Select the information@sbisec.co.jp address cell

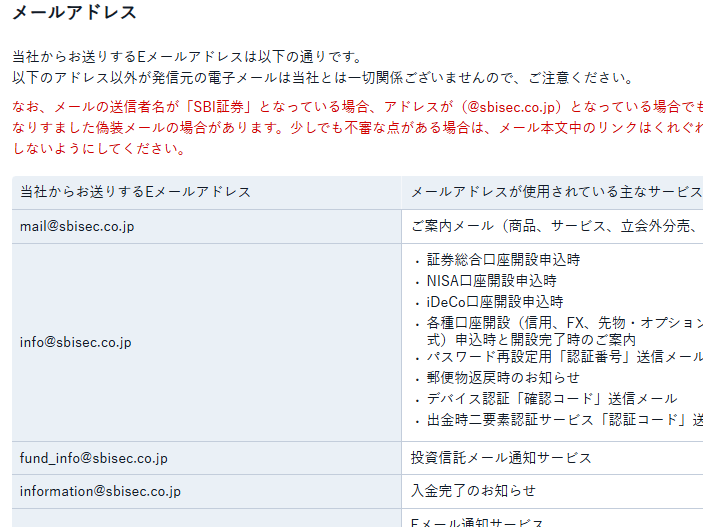coord(100,491)
